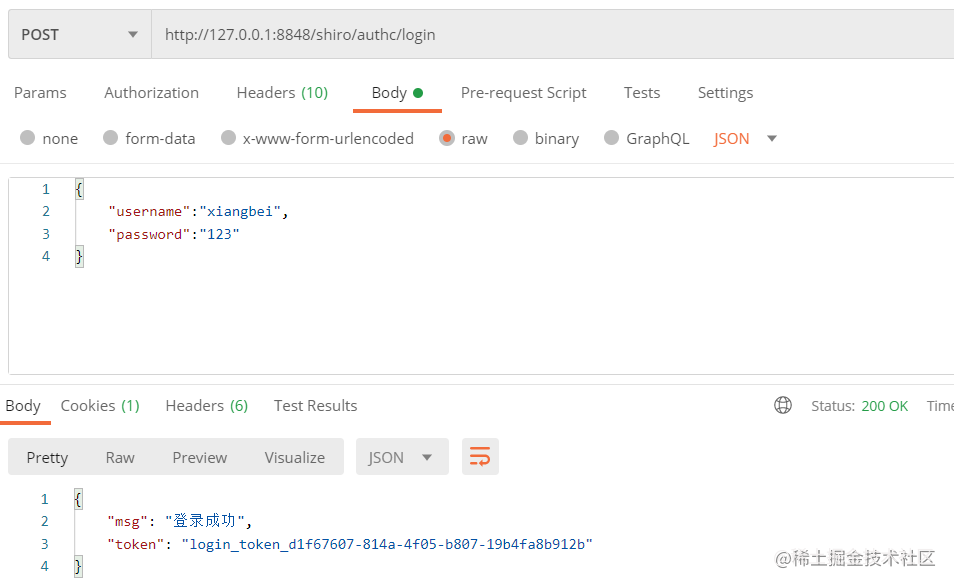Select the none body type radio
This screenshot has width=954, height=587.
[27, 137]
